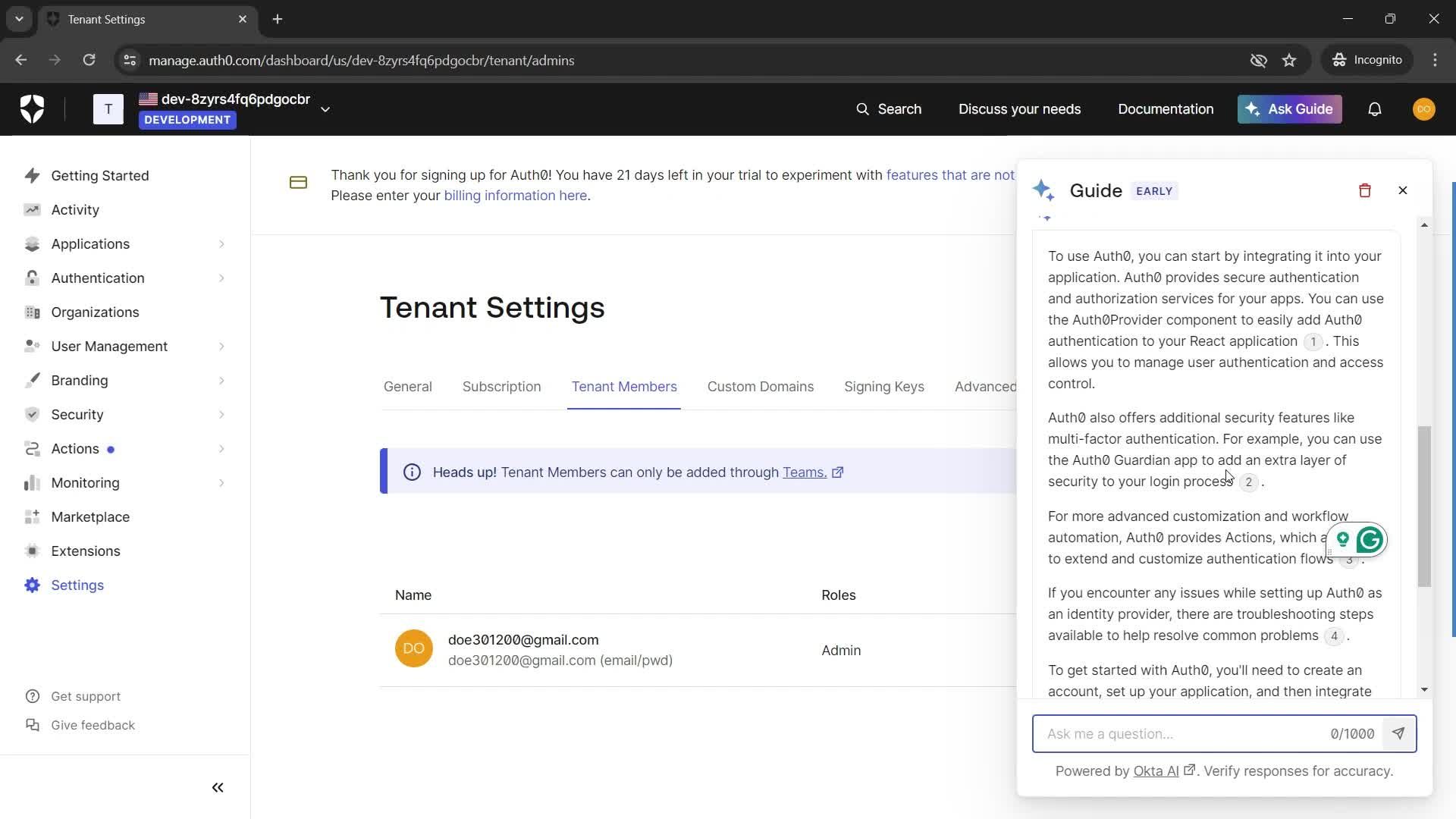The height and width of the screenshot is (819, 1456).
Task: Open Marketplace in sidebar
Action: pos(90,516)
